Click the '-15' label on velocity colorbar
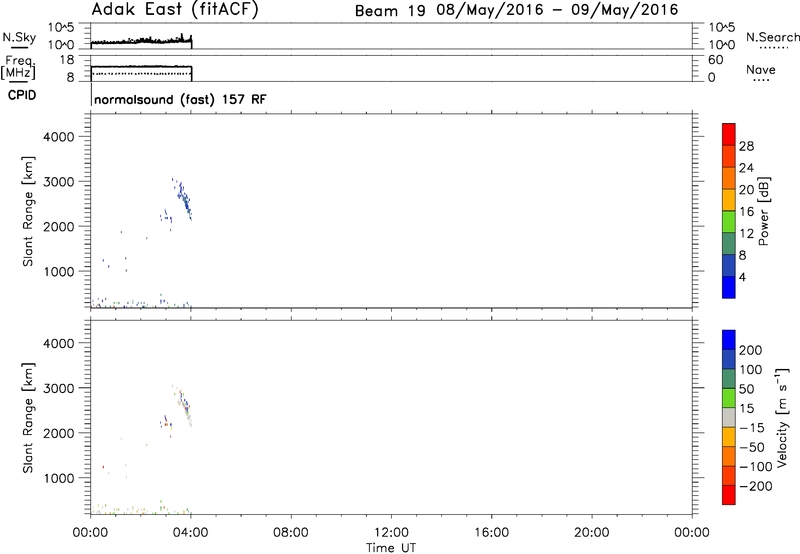This screenshot has height=554, width=800. 751,428
